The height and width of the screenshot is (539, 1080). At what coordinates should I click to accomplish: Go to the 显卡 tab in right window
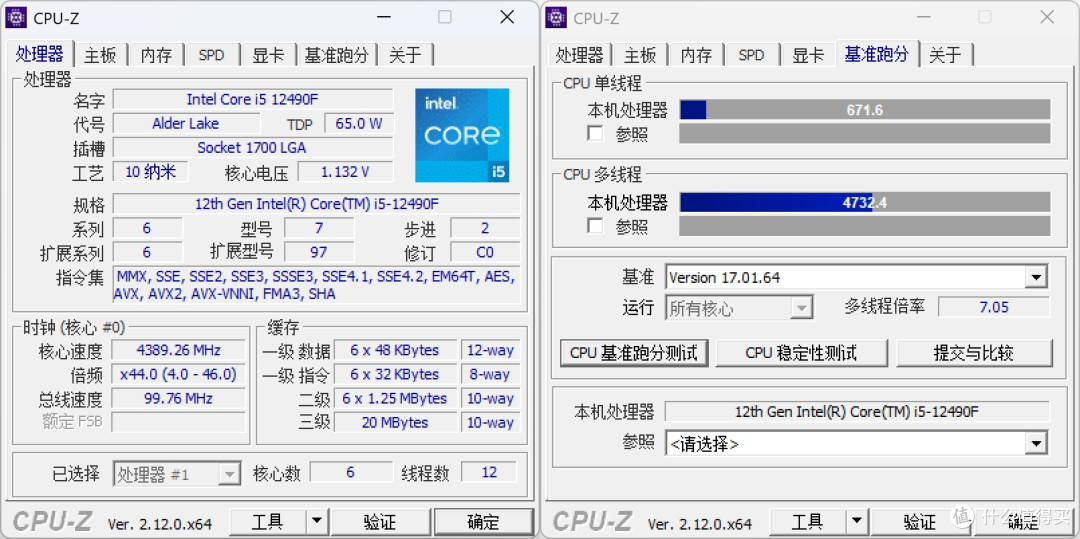(x=808, y=55)
